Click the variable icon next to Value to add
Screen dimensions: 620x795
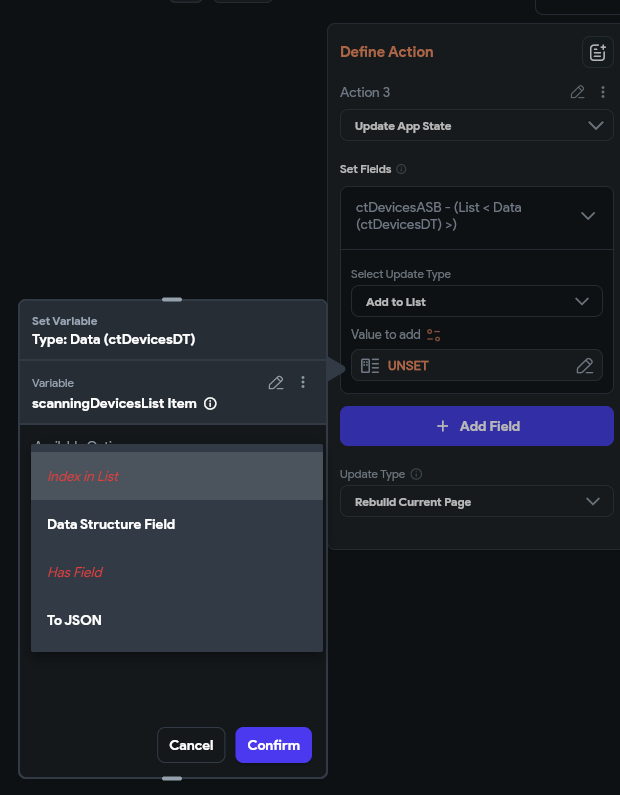point(434,335)
